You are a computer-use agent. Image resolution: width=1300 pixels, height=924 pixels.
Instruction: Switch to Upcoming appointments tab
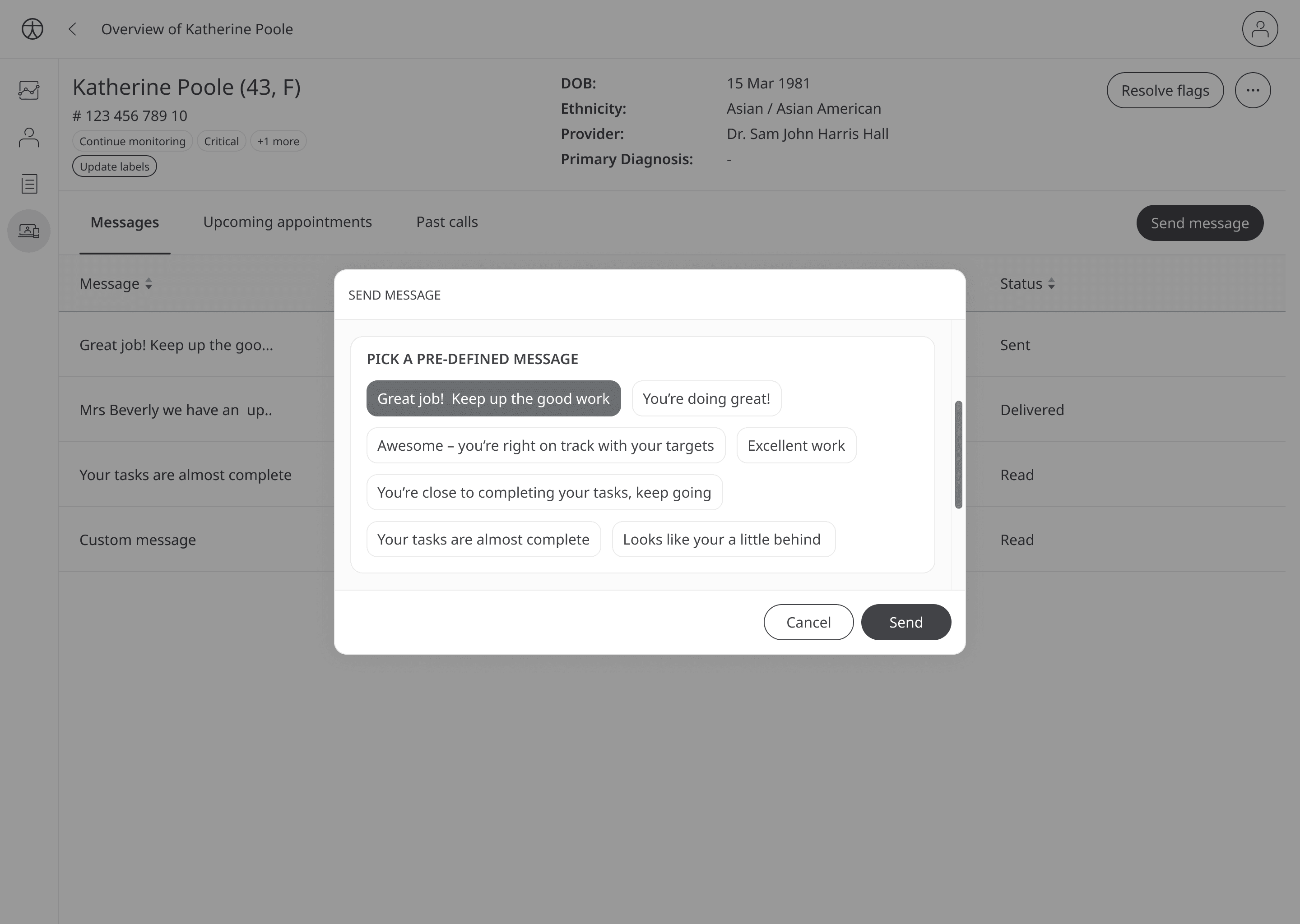pyautogui.click(x=287, y=222)
